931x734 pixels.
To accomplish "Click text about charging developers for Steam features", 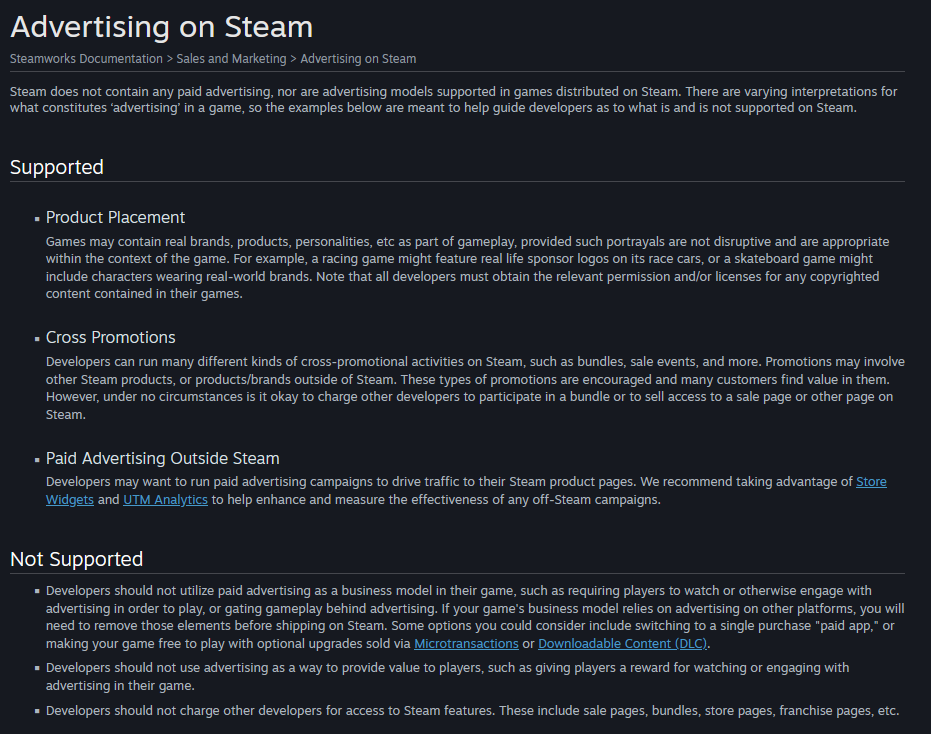I will 472,710.
